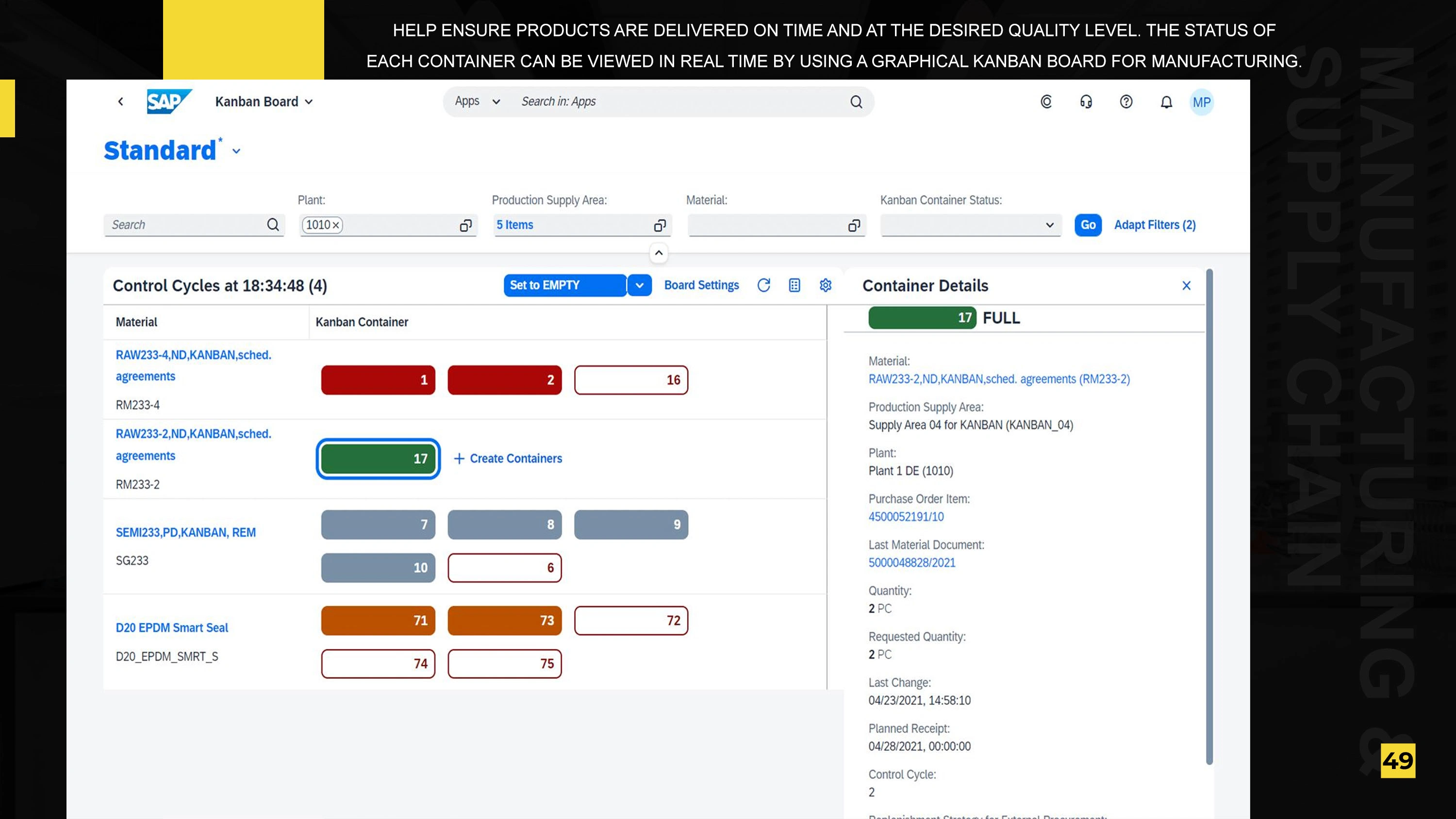Open the help question mark icon
Image resolution: width=1456 pixels, height=819 pixels.
pos(1126,102)
